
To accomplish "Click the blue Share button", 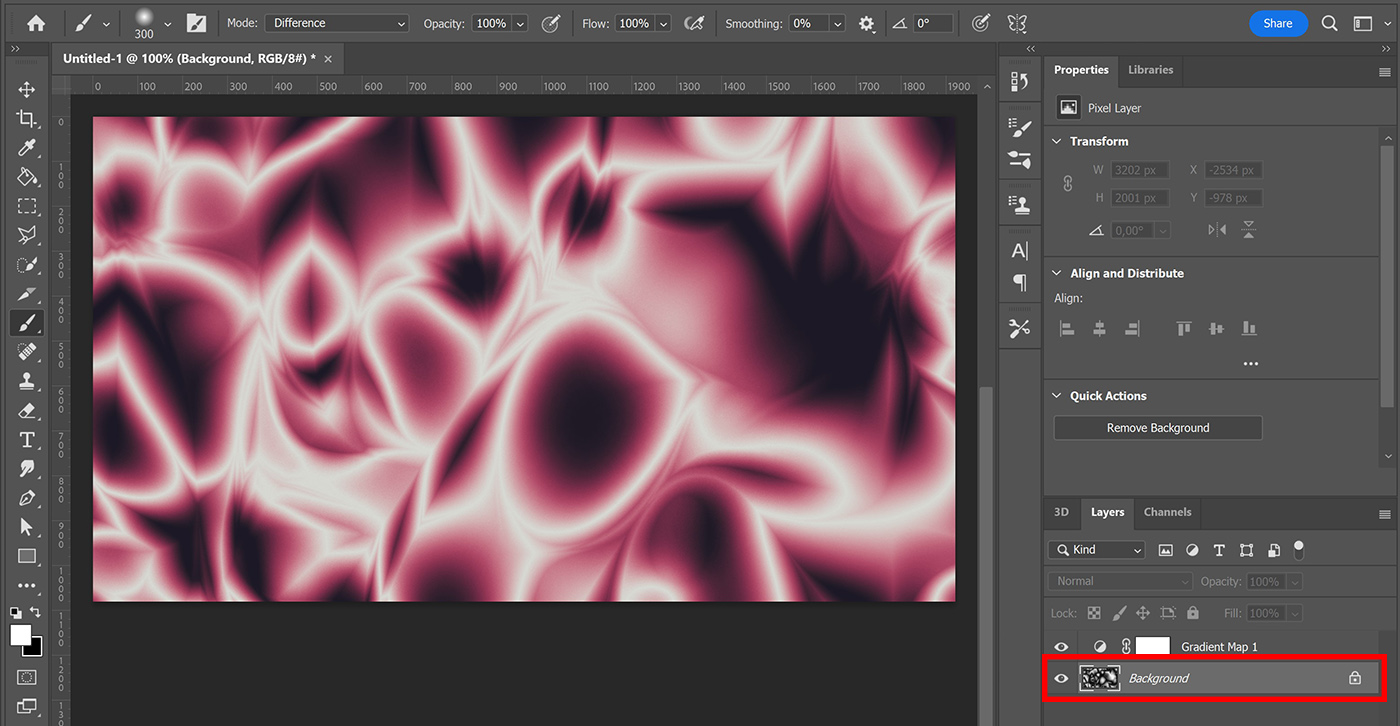I will (1278, 22).
